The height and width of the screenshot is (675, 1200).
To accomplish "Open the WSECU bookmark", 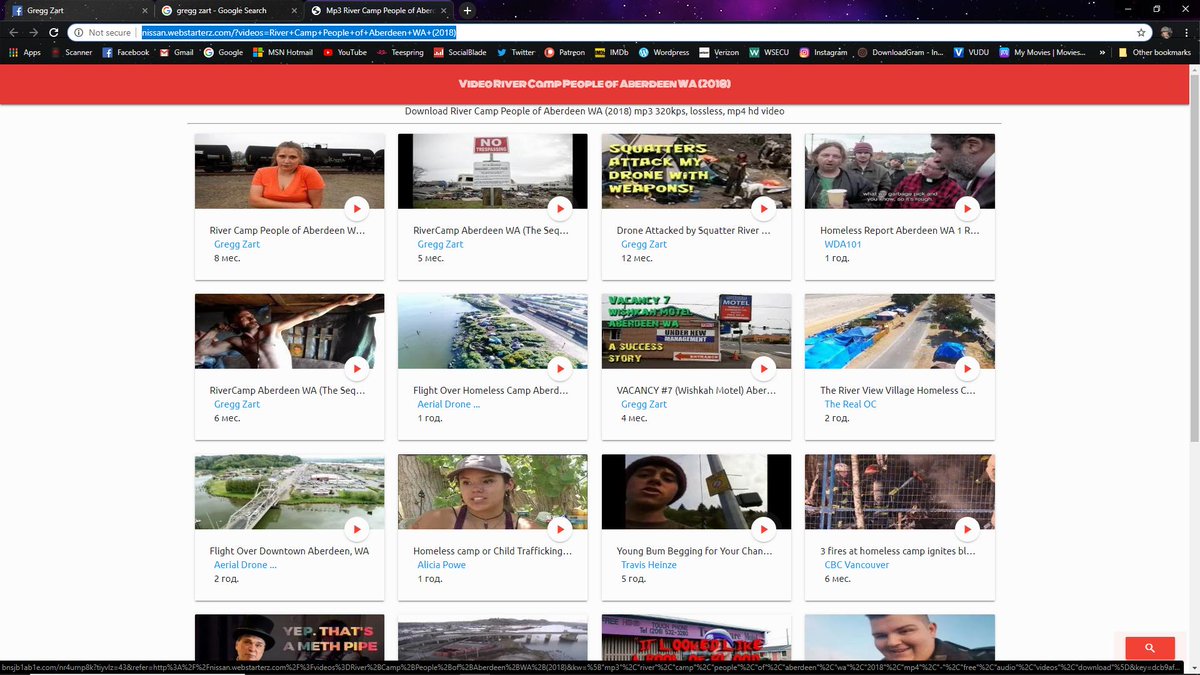I will click(769, 52).
